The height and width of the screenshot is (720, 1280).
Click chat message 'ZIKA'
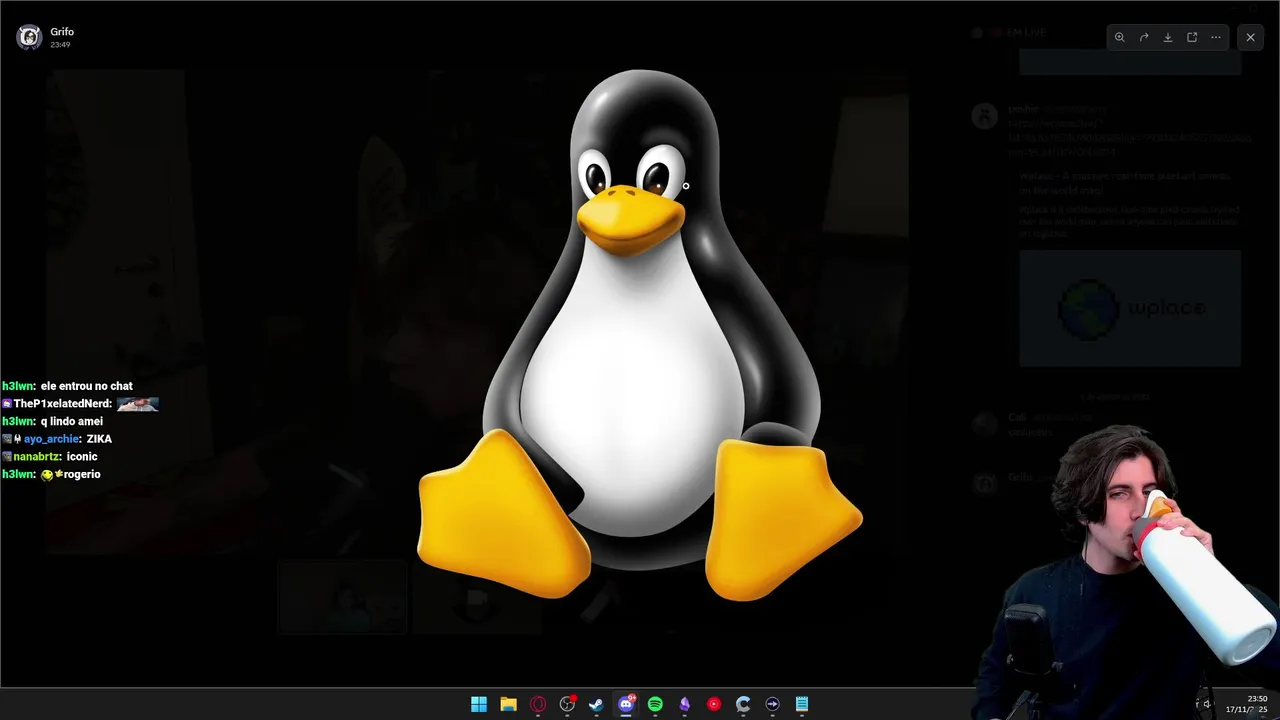tap(99, 439)
